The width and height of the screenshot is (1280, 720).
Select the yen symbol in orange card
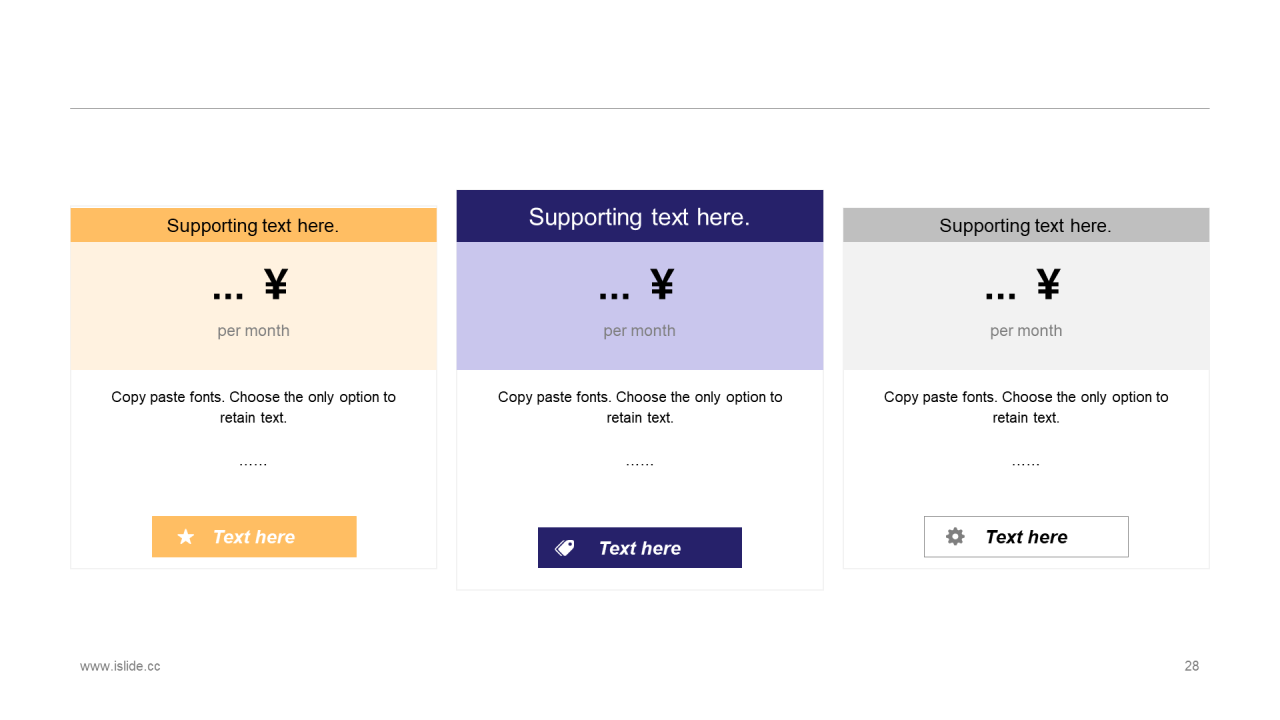click(276, 285)
